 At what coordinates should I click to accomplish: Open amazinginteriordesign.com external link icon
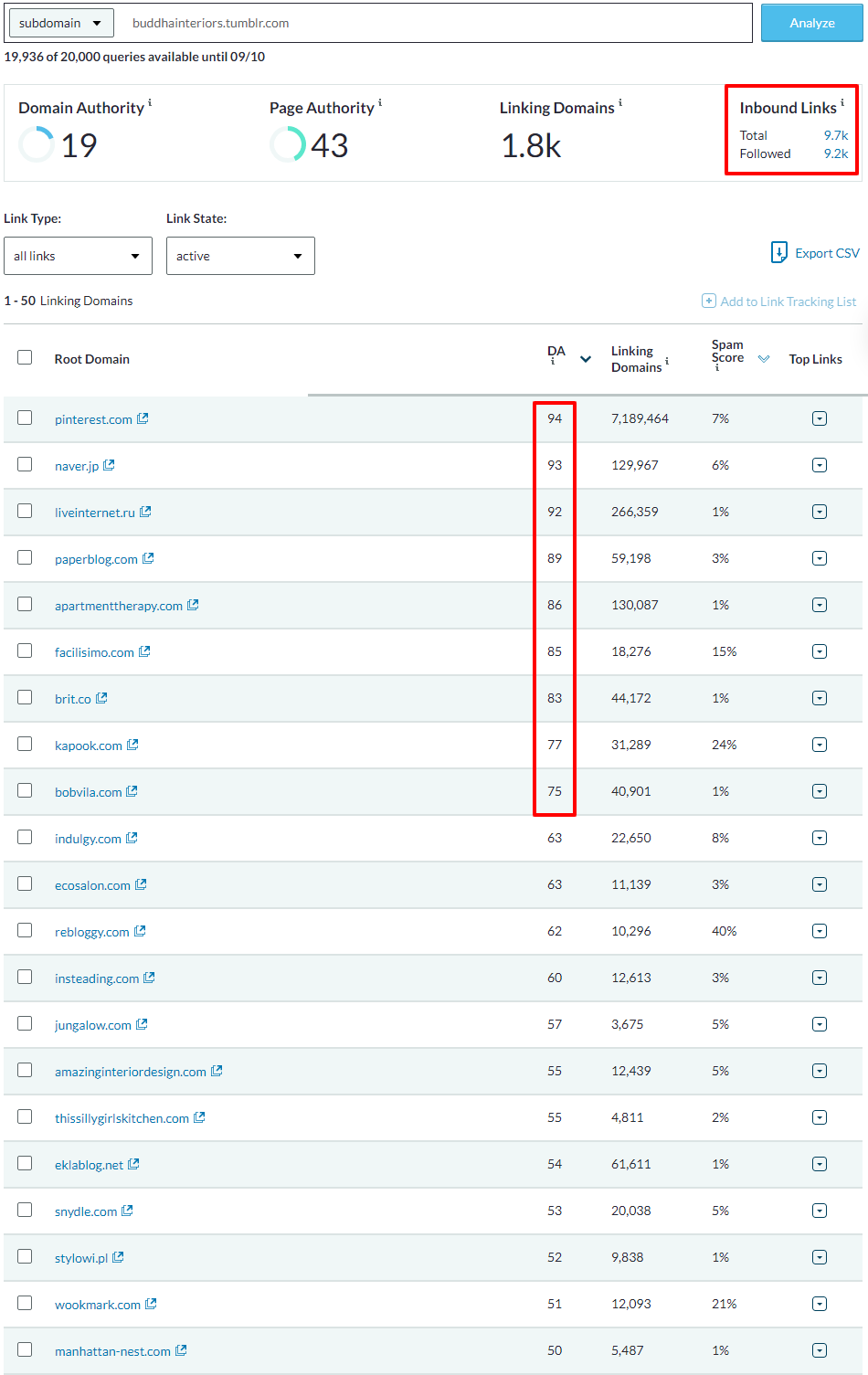217,1071
